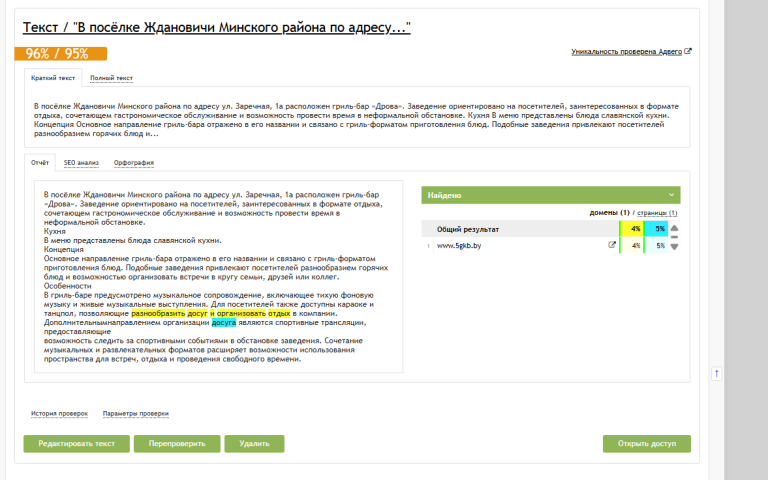Click the Общий результат row label
Image resolution: width=768 pixels, height=480 pixels.
468,229
